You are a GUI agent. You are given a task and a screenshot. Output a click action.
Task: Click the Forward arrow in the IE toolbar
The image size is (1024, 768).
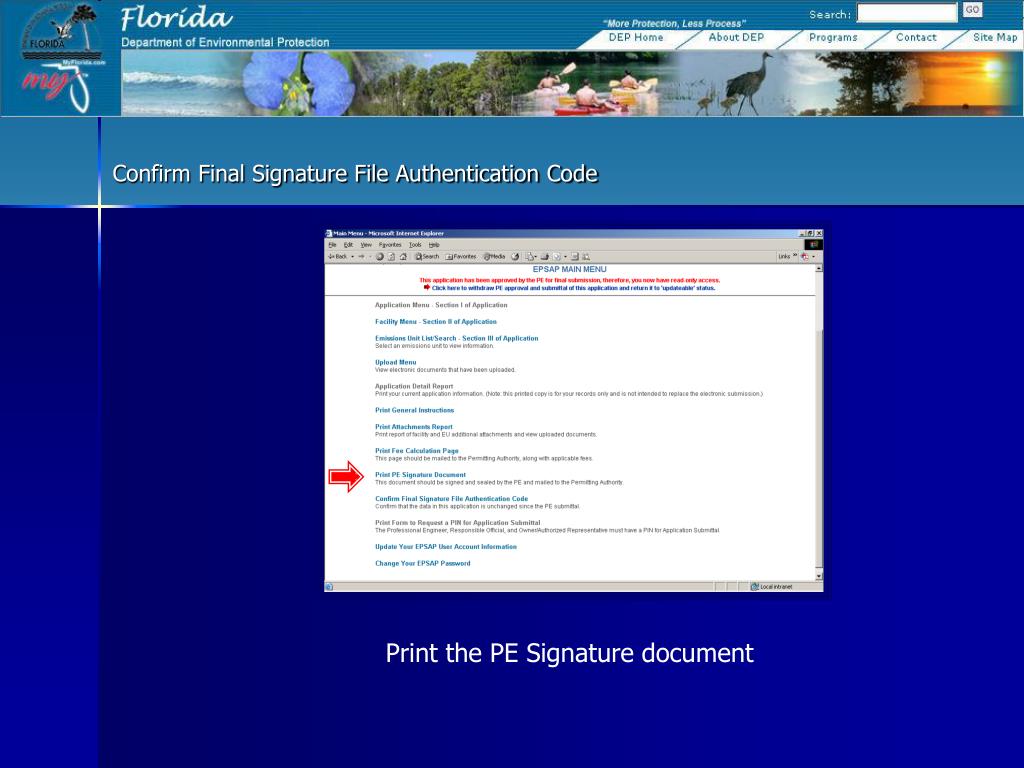click(x=361, y=257)
